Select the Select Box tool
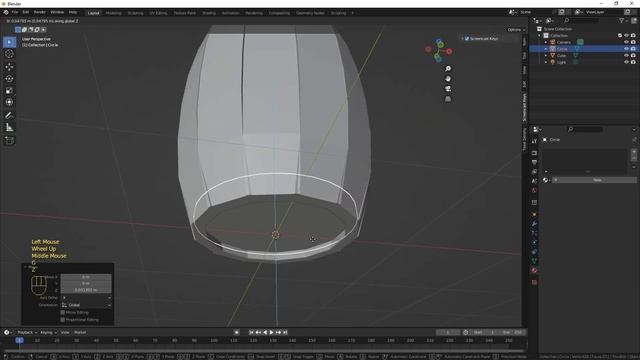Viewport: 640px width, 360px height. 9,42
